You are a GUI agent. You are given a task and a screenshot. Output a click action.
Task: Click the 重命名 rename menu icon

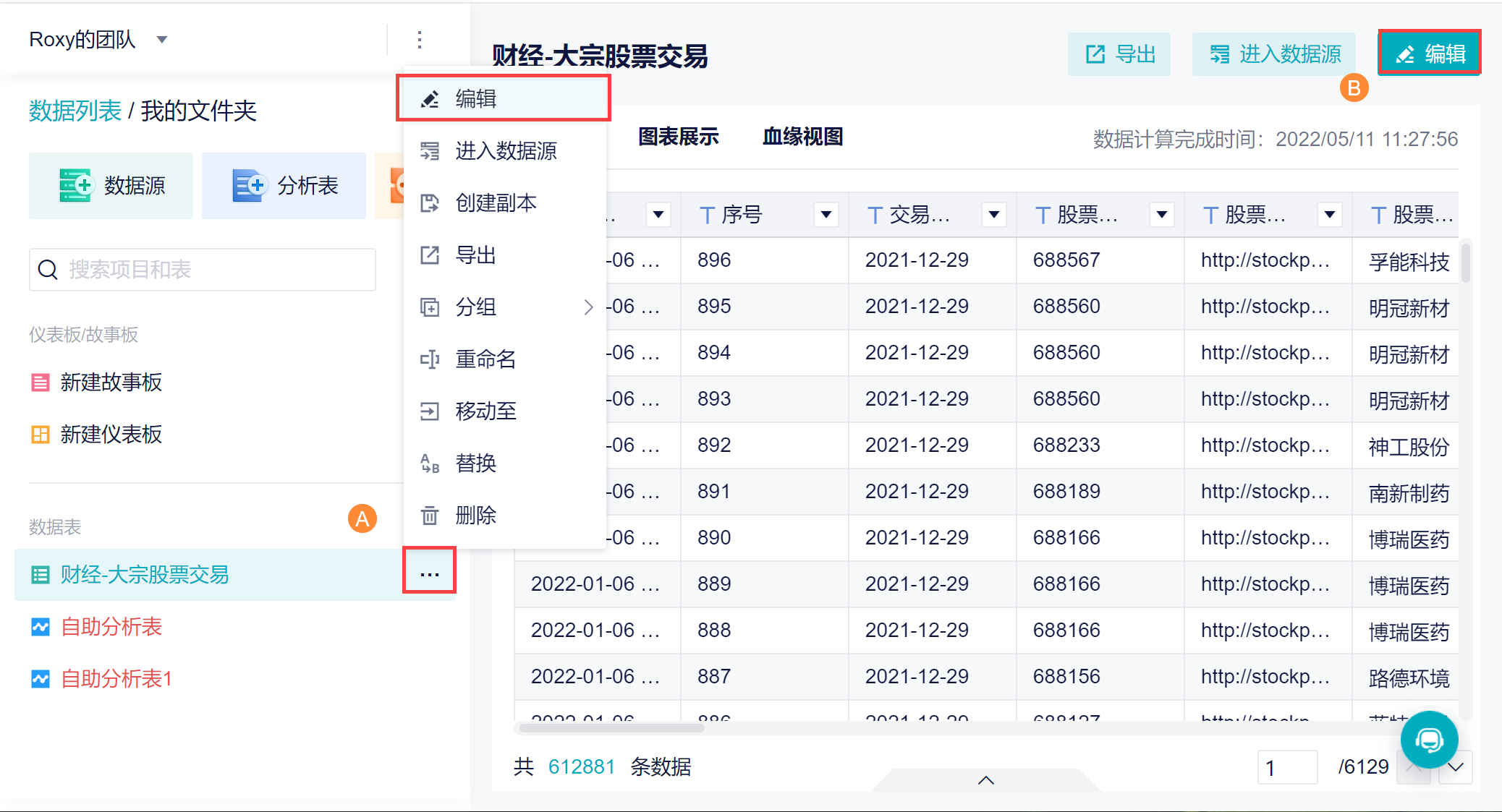(x=430, y=359)
